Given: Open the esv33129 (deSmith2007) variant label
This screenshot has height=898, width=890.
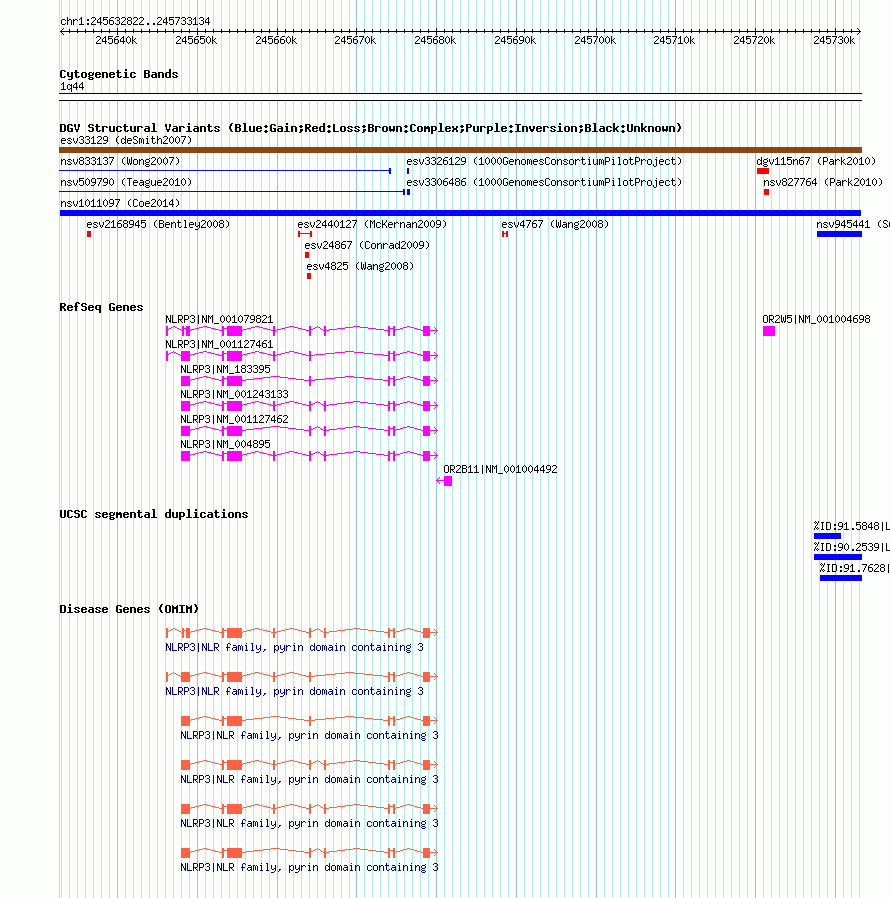Looking at the screenshot, I should click(126, 140).
